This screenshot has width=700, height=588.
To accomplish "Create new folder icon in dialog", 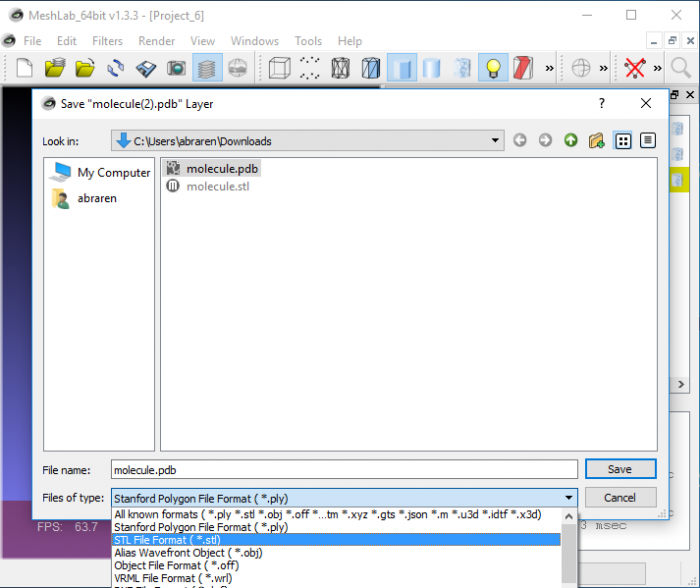I will click(x=596, y=141).
